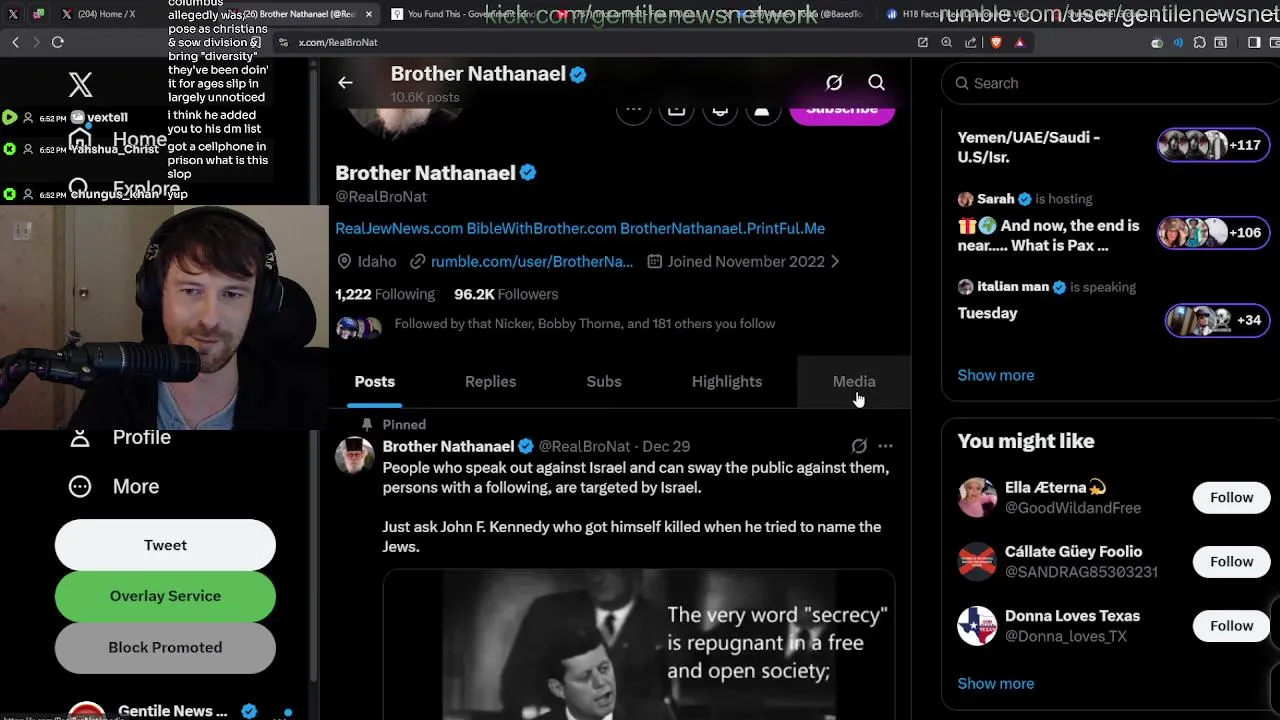Viewport: 1280px width, 720px height.
Task: Follow Donna Loves Texas
Action: (1231, 625)
